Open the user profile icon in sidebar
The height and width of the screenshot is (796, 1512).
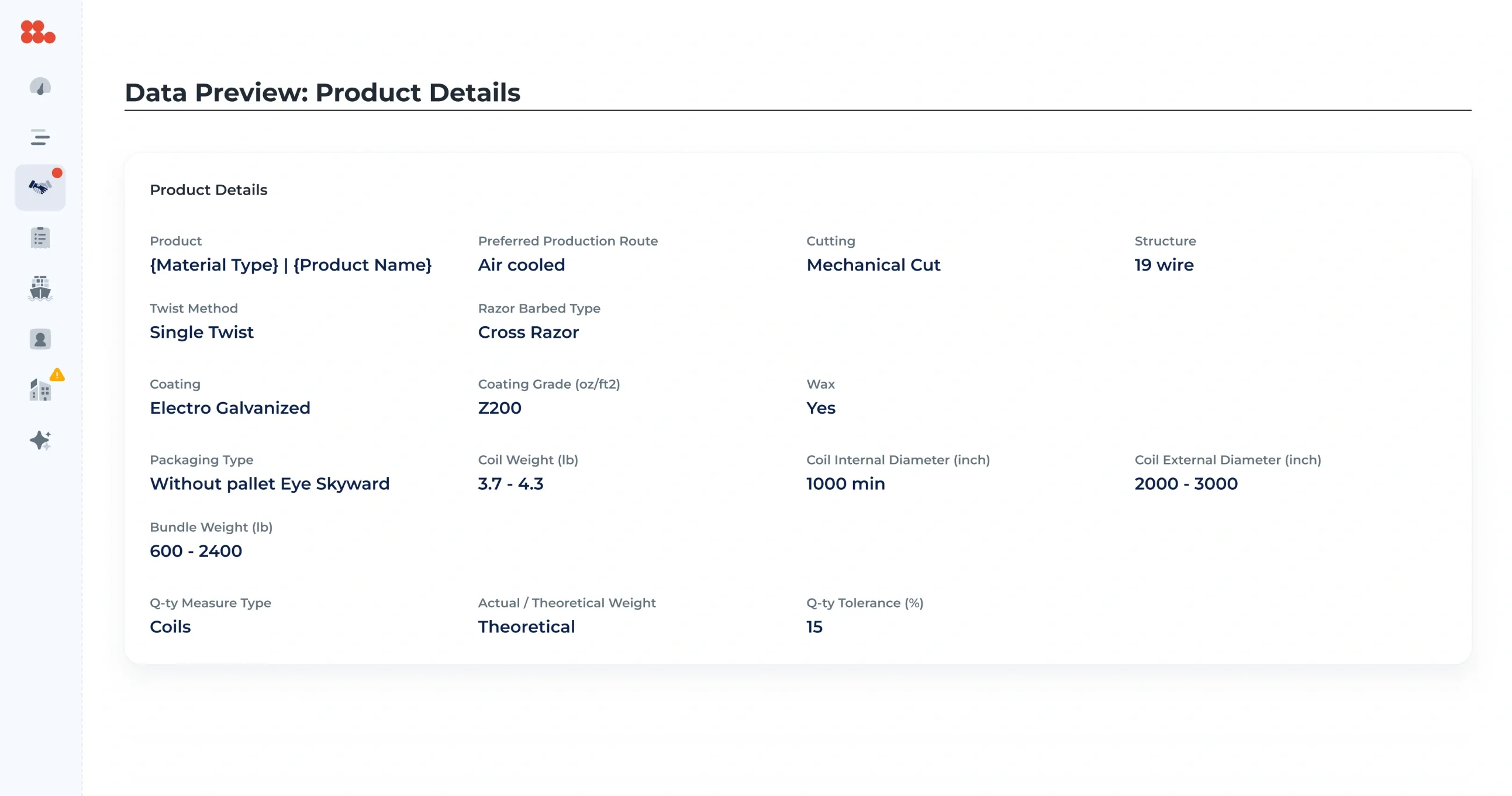pos(40,339)
